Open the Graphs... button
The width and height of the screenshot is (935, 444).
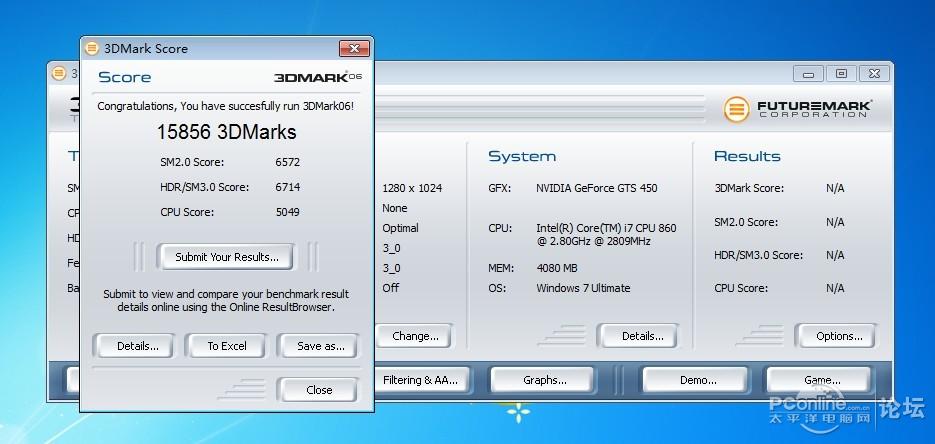point(544,380)
